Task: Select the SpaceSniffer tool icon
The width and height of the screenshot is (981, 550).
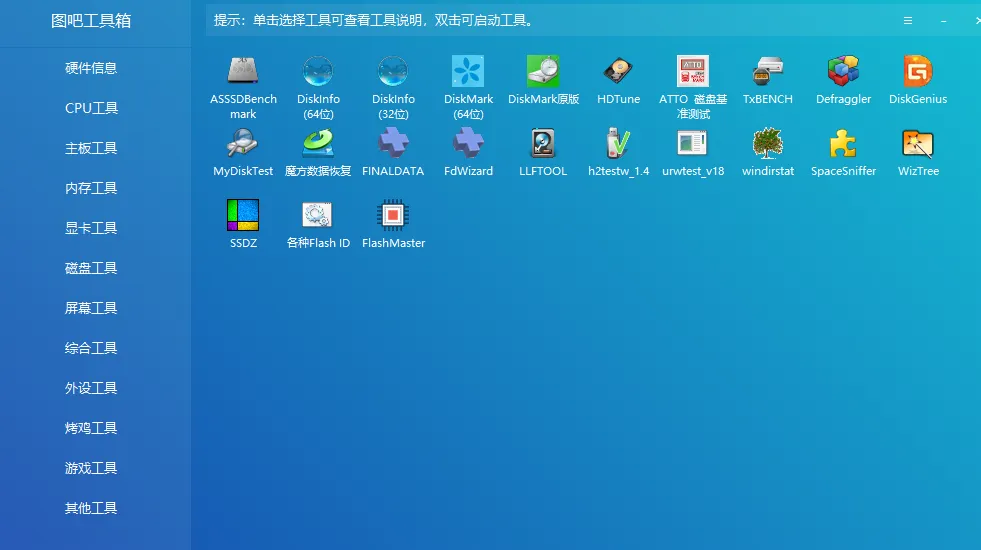Action: [x=843, y=143]
